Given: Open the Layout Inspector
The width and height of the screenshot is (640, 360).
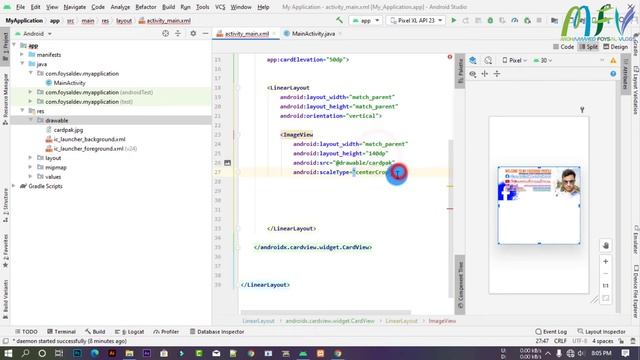Looking at the screenshot, I should click(x=602, y=331).
